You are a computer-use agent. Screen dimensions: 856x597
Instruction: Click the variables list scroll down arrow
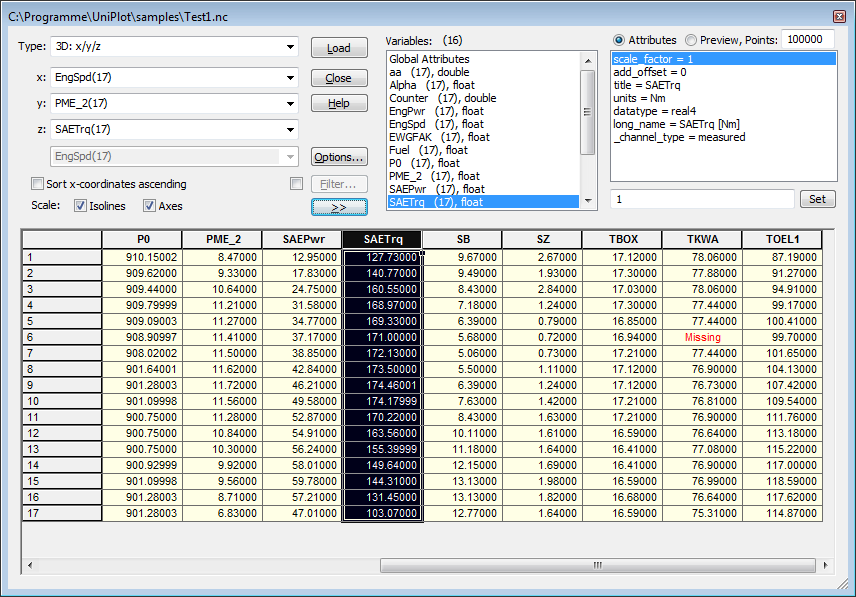point(587,201)
